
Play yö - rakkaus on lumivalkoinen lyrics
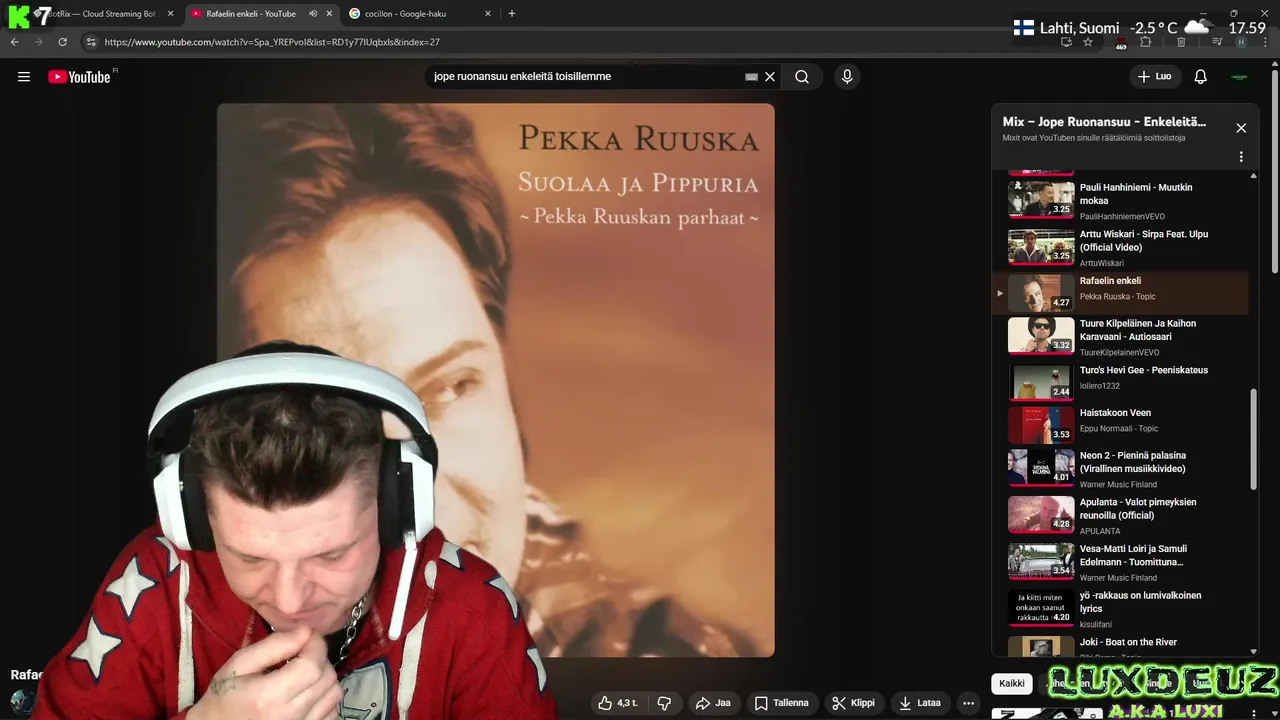tap(1120, 608)
